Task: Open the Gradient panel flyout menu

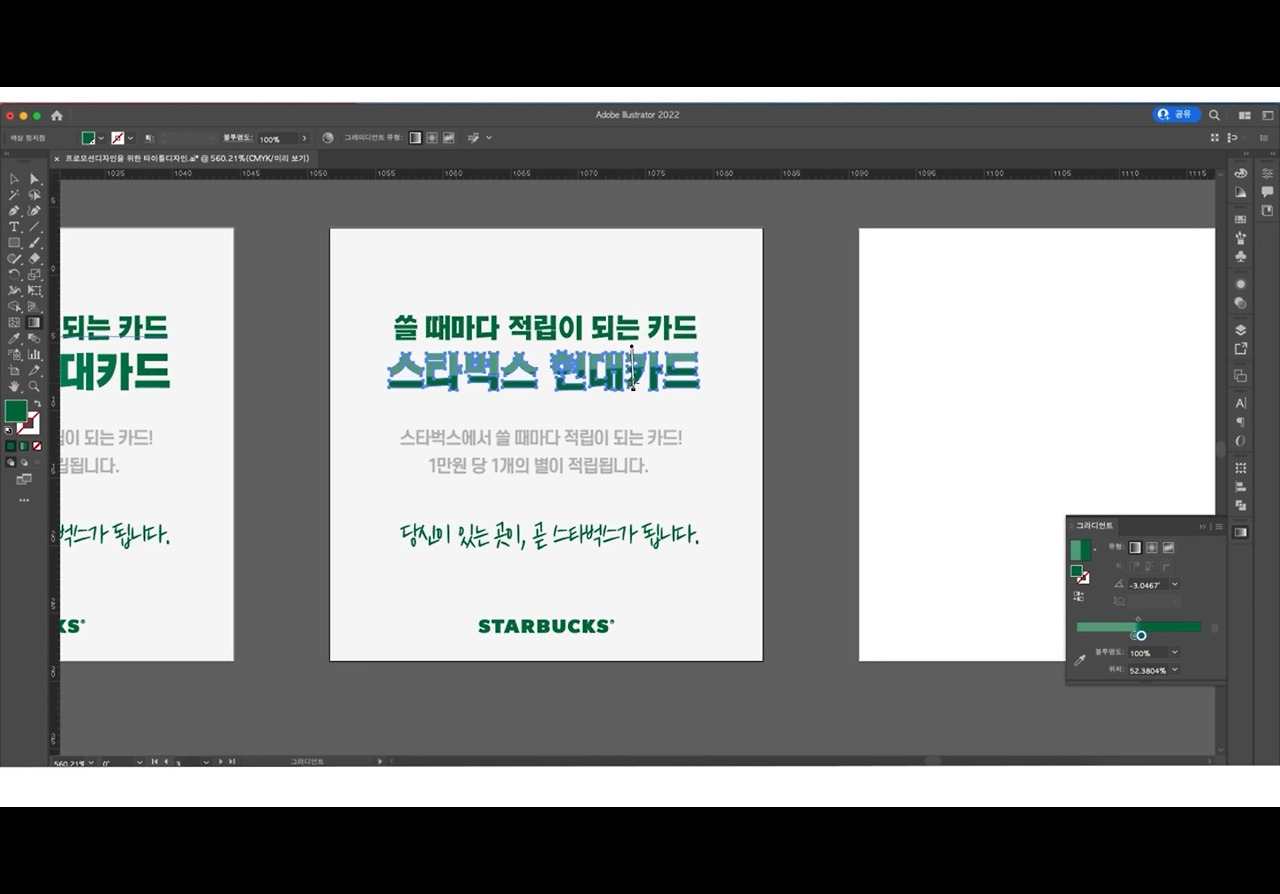Action: point(1219,526)
